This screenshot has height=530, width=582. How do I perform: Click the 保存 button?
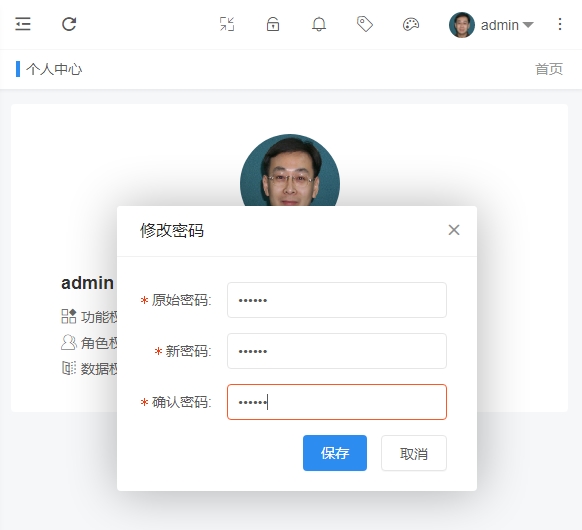(335, 453)
